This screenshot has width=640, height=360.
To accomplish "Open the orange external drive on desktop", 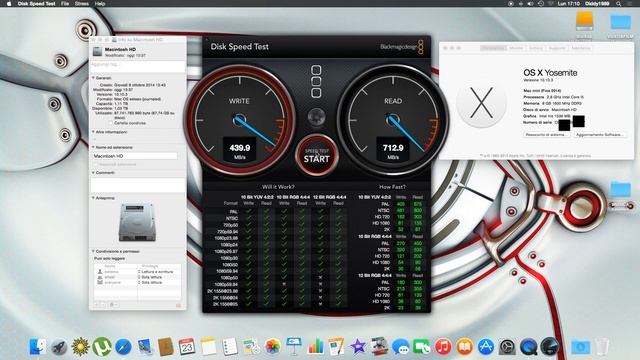I will [x=584, y=21].
